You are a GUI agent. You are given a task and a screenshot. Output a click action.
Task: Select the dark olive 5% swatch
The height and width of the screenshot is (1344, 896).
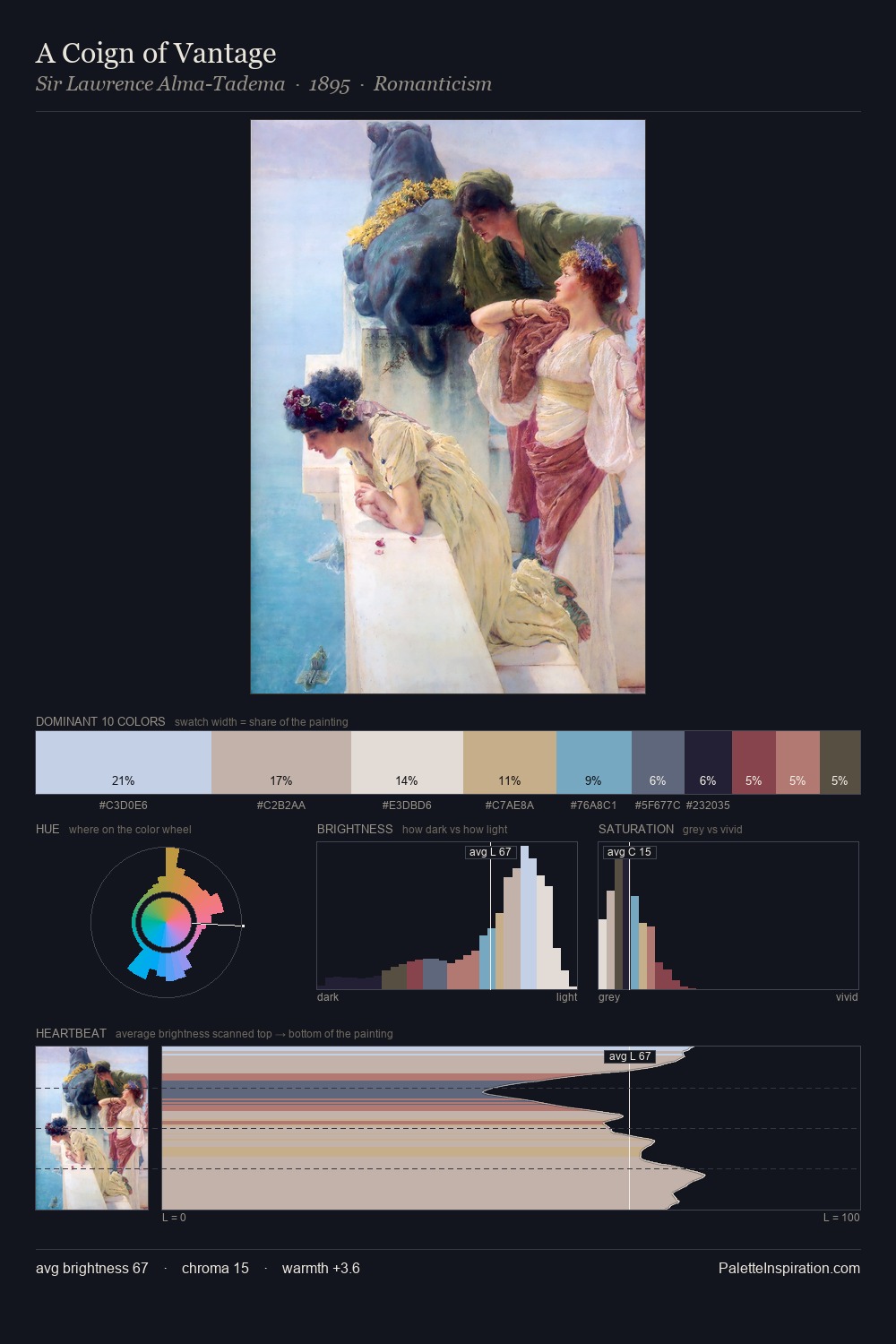point(840,762)
